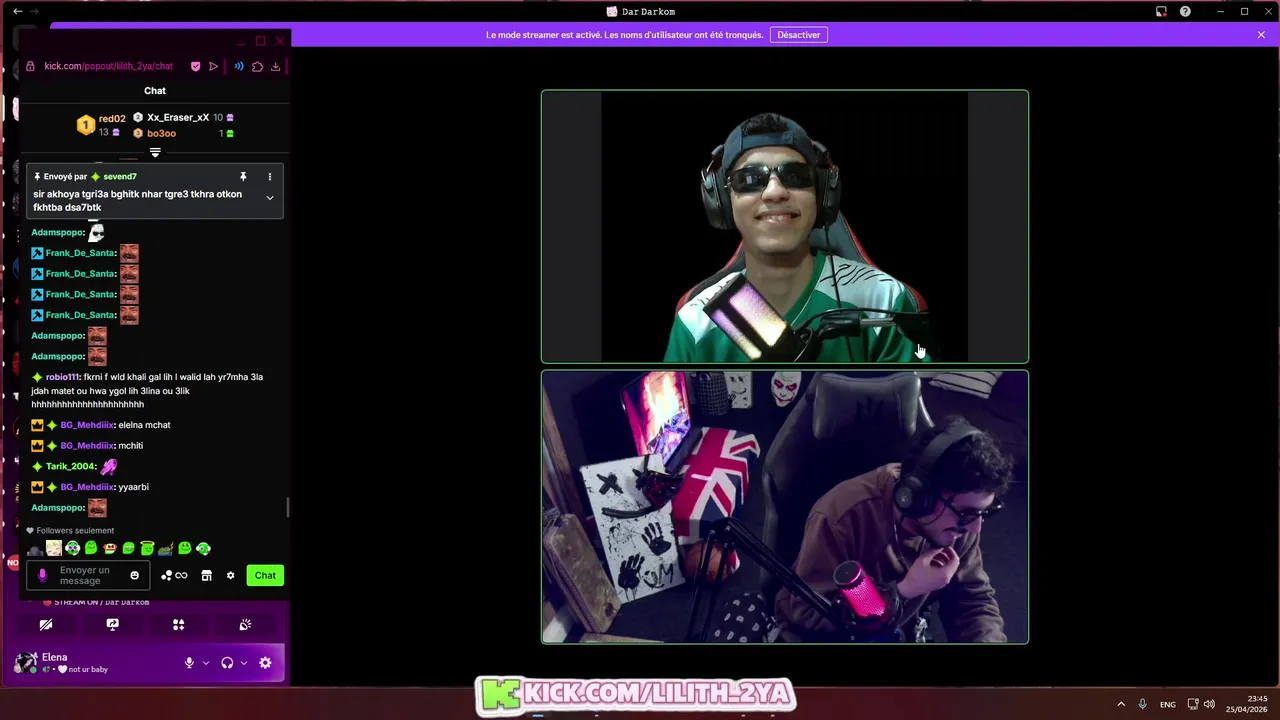Open Discord user settings gear
Image resolution: width=1280 pixels, height=720 pixels.
click(x=265, y=662)
